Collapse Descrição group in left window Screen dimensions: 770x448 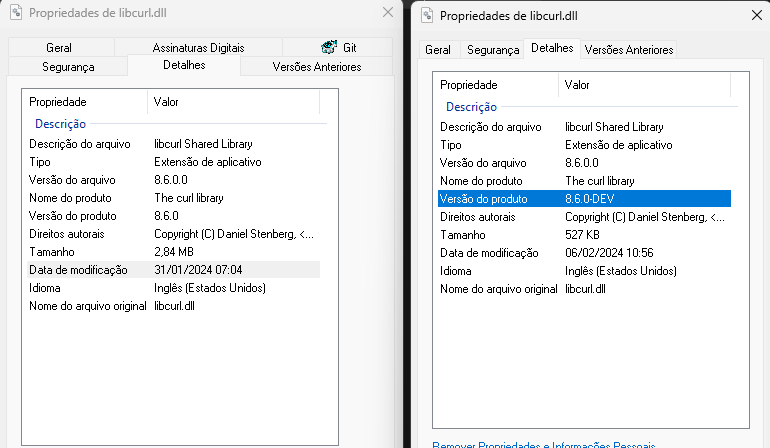[x=60, y=124]
